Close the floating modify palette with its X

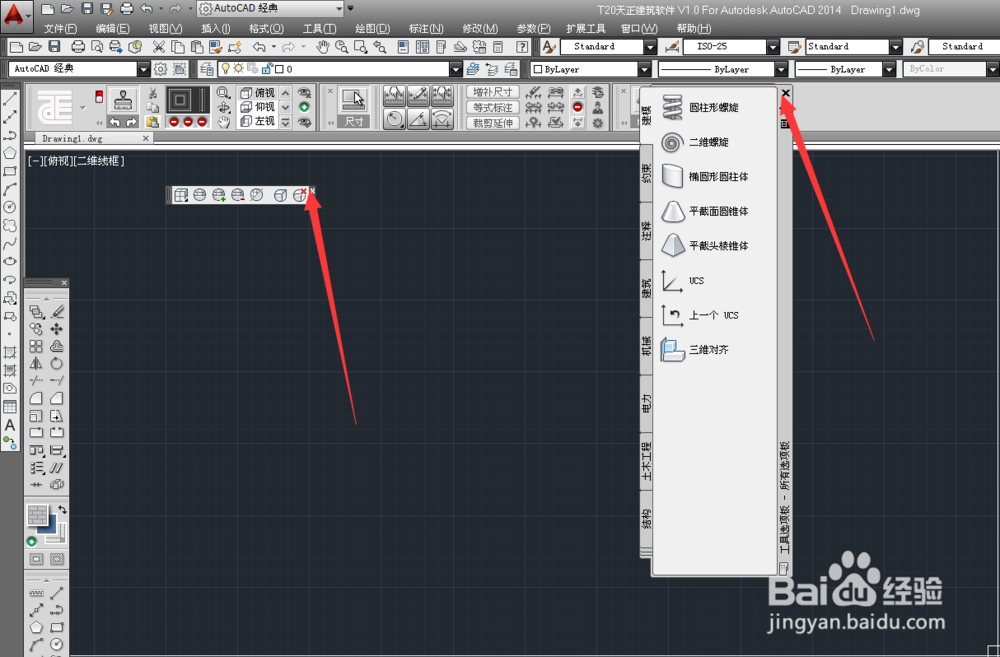[64, 283]
